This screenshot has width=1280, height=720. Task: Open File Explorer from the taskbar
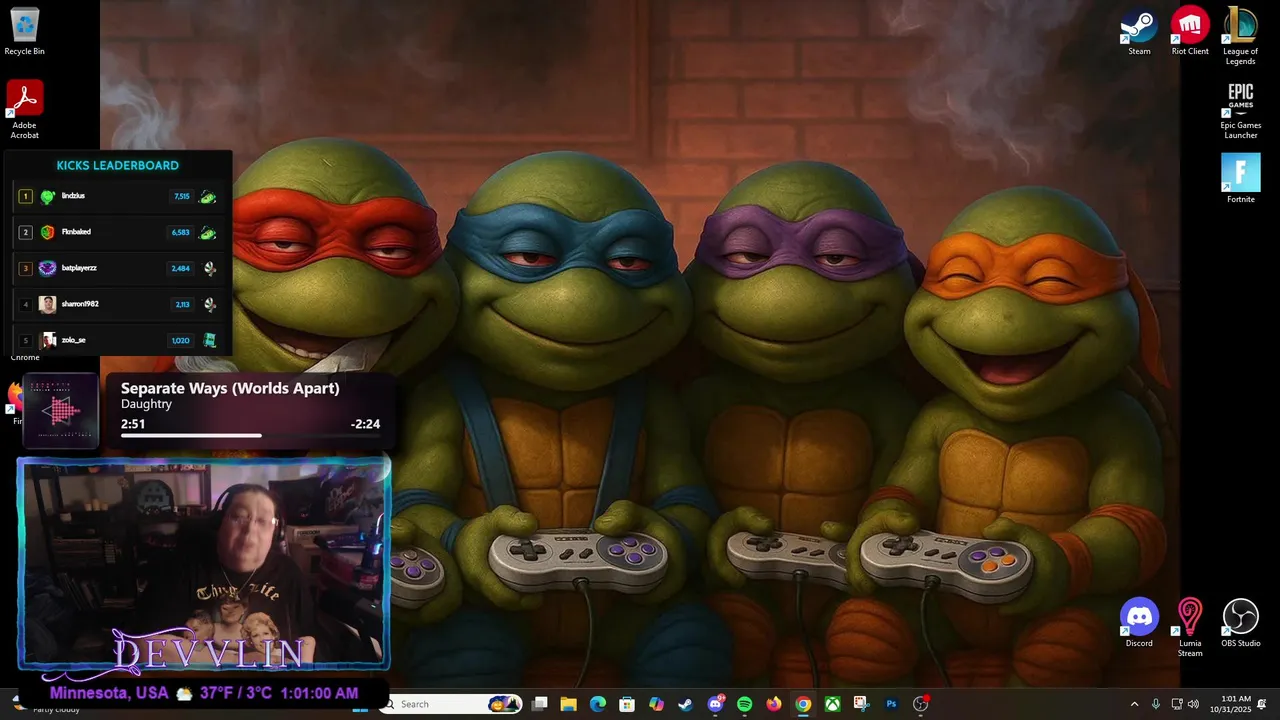tap(568, 704)
